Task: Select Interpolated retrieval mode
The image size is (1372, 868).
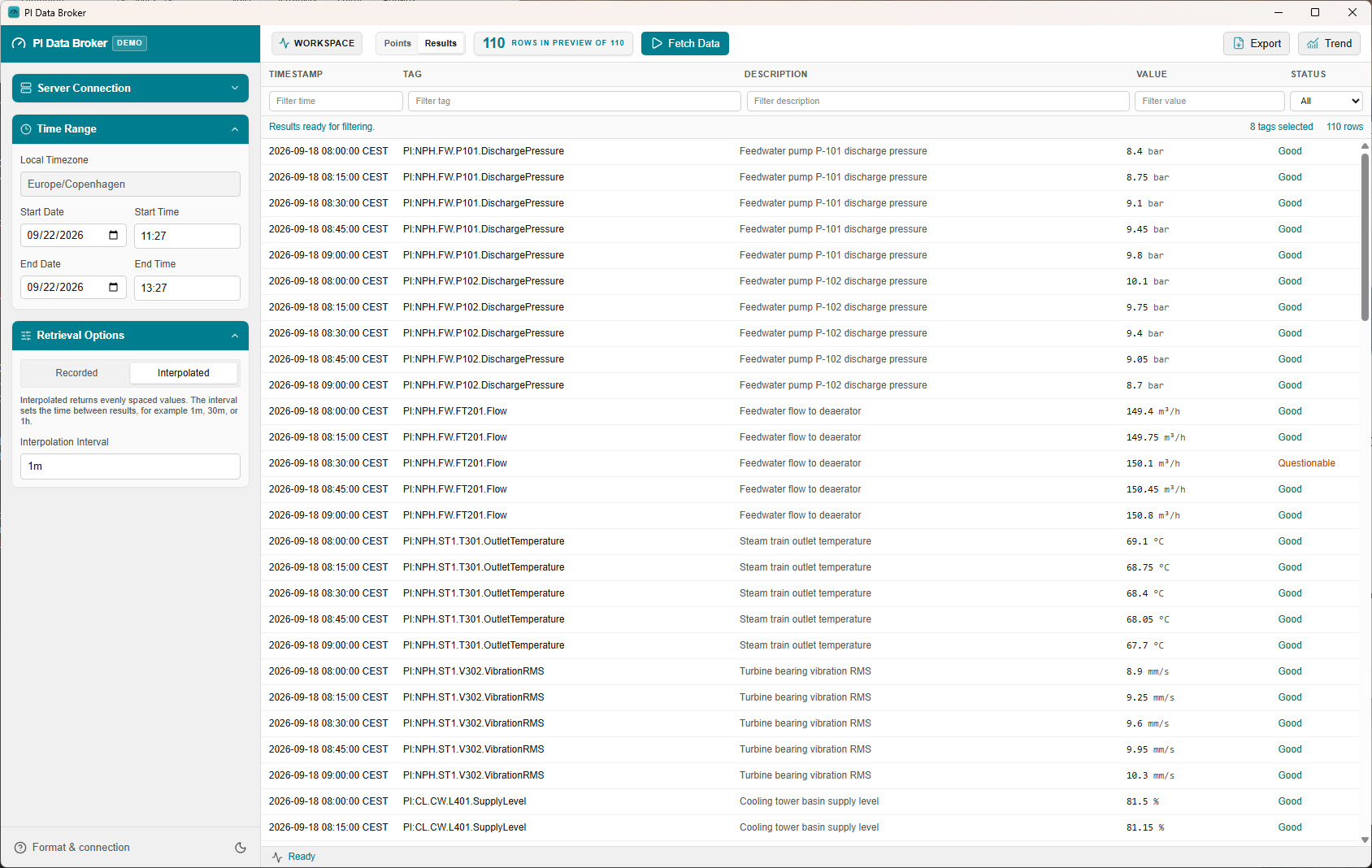Action: click(184, 373)
